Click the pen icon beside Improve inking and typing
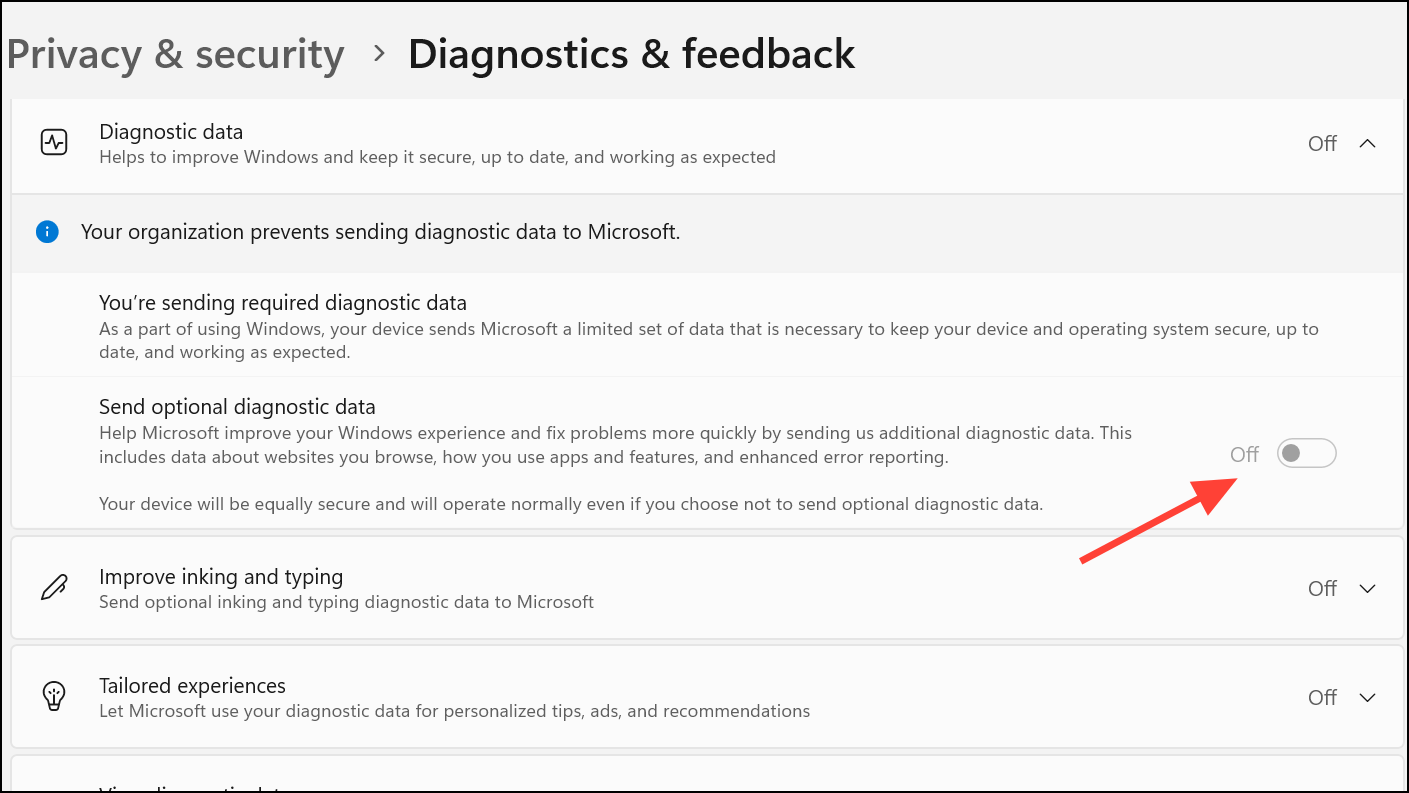 click(53, 588)
